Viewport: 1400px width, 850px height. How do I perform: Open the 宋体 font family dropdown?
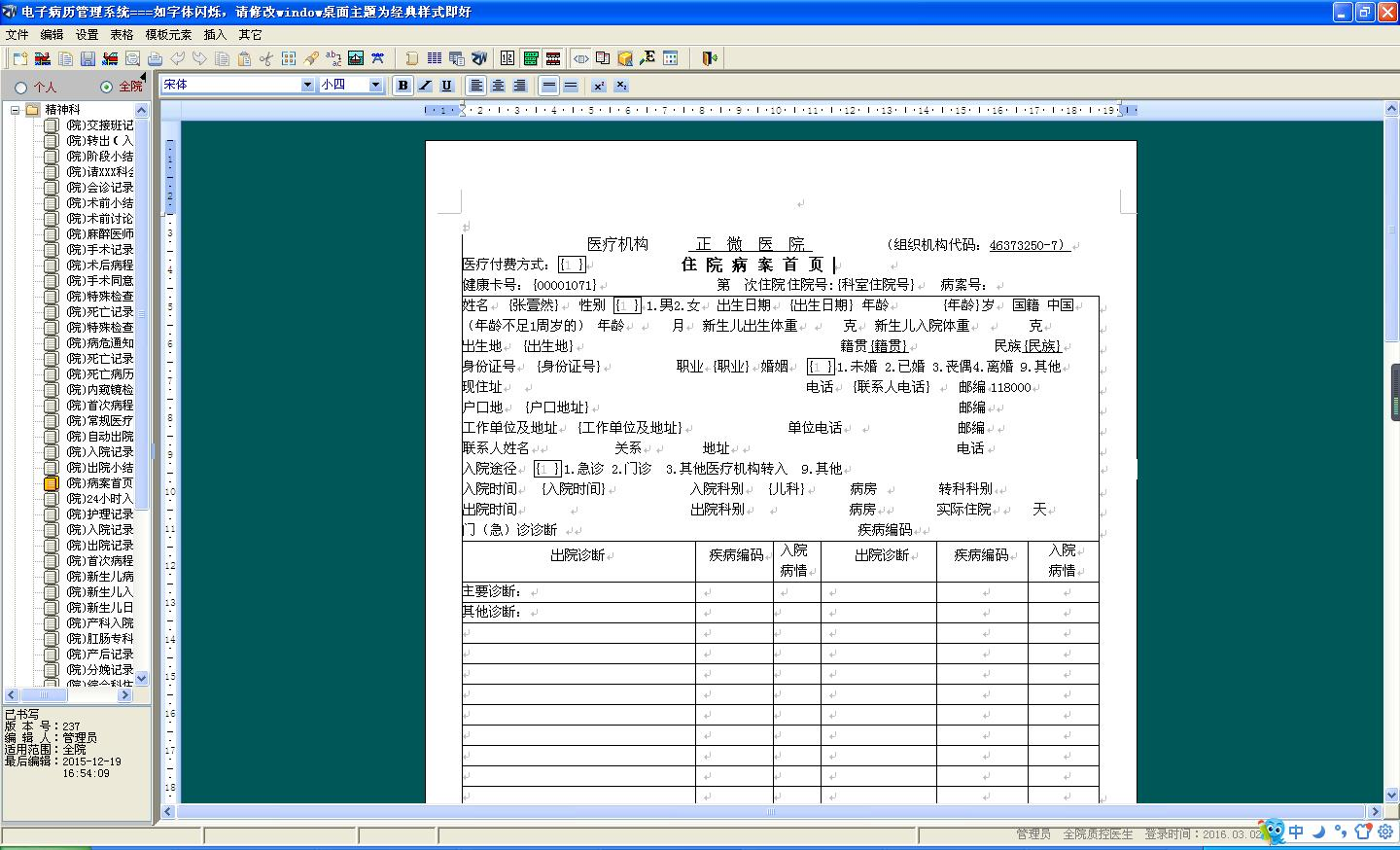click(306, 85)
